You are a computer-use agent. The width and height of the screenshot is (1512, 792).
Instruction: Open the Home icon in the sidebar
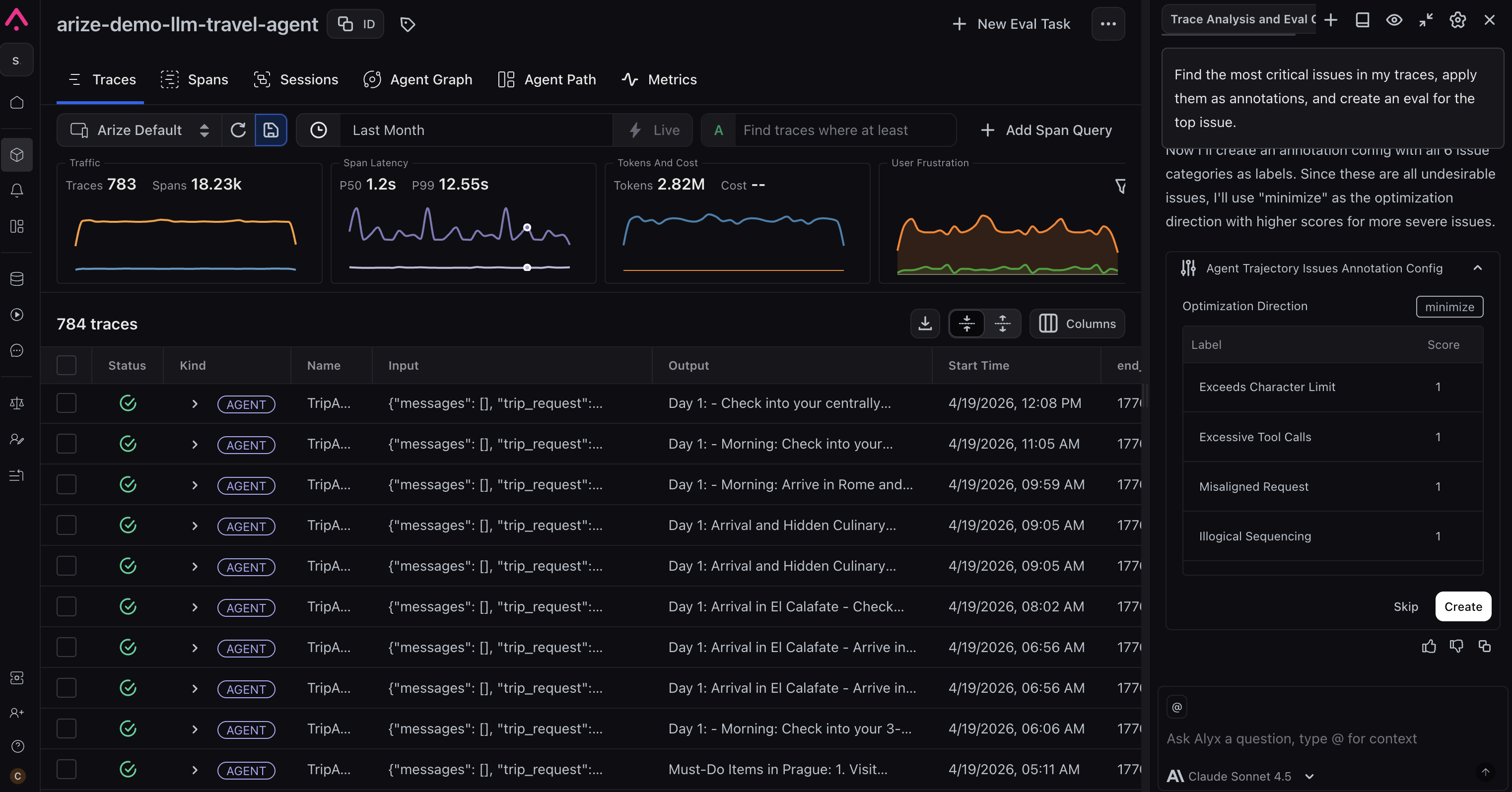click(17, 102)
